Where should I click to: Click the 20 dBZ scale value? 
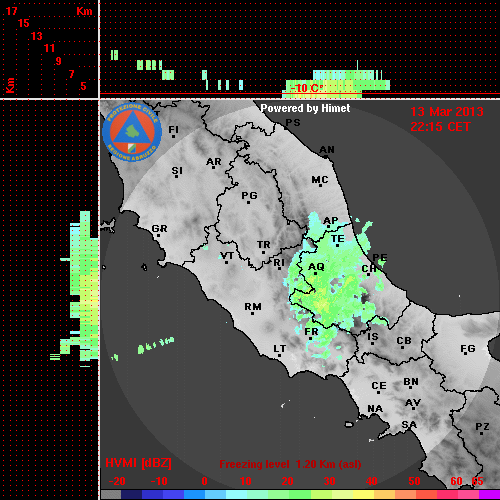point(287,481)
